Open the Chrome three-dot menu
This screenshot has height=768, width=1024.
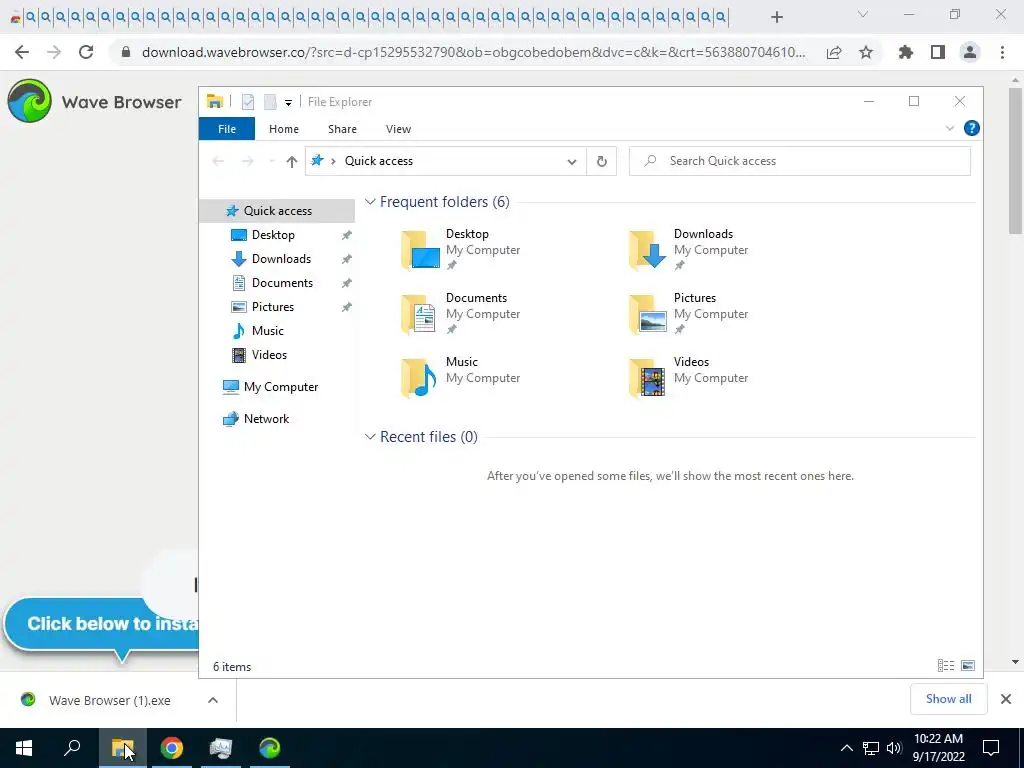click(x=1002, y=52)
